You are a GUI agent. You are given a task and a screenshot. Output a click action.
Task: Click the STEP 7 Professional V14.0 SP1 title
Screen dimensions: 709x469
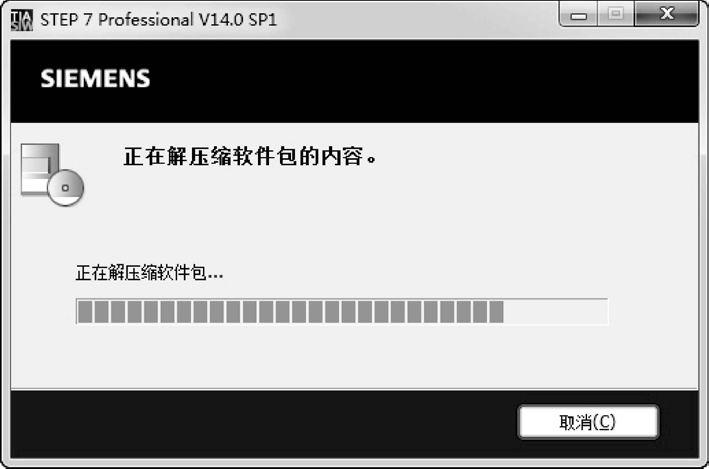click(x=158, y=20)
